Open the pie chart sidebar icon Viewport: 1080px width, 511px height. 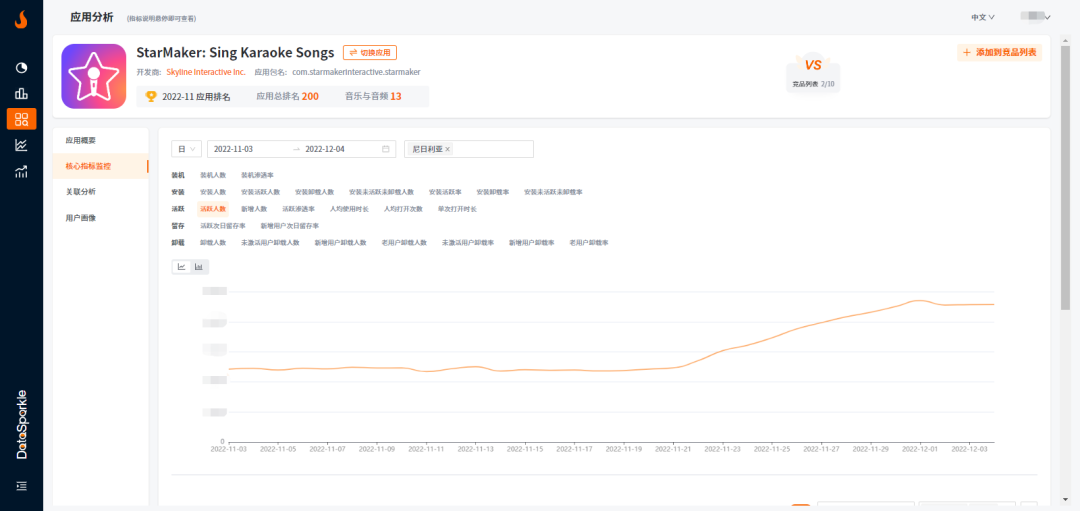tap(21, 67)
